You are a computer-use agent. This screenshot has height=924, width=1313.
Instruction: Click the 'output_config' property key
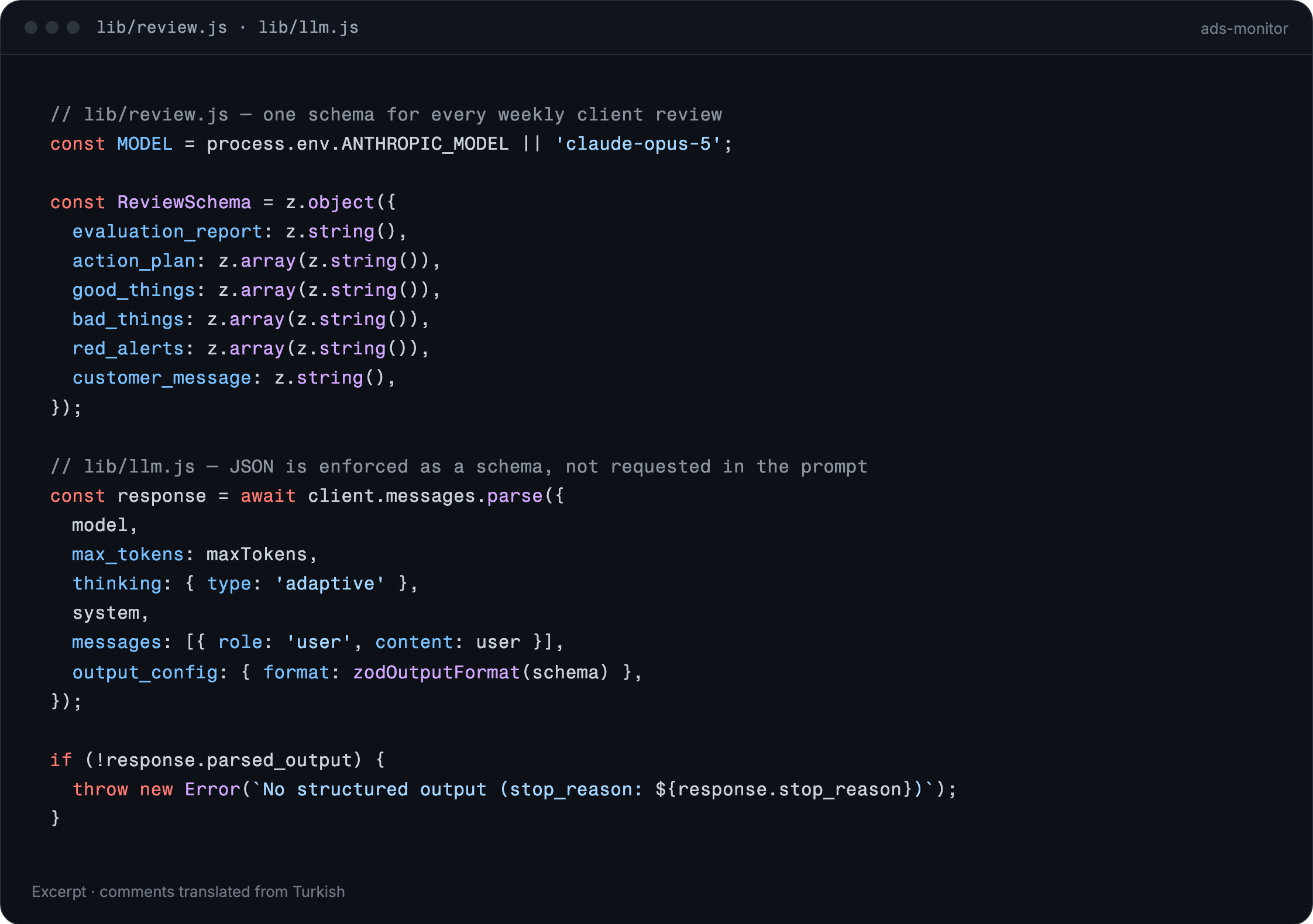click(x=145, y=673)
